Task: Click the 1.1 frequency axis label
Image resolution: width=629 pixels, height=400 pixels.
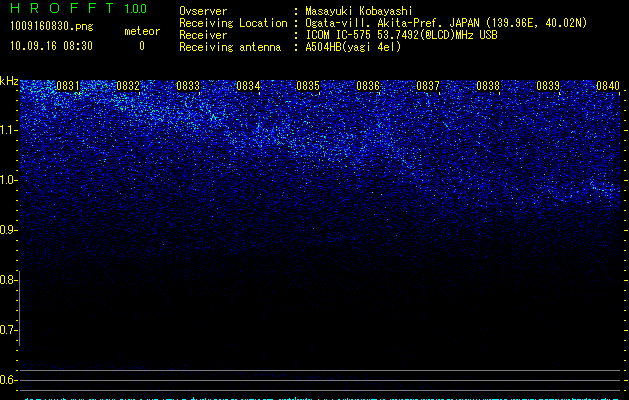Action: tap(8, 130)
